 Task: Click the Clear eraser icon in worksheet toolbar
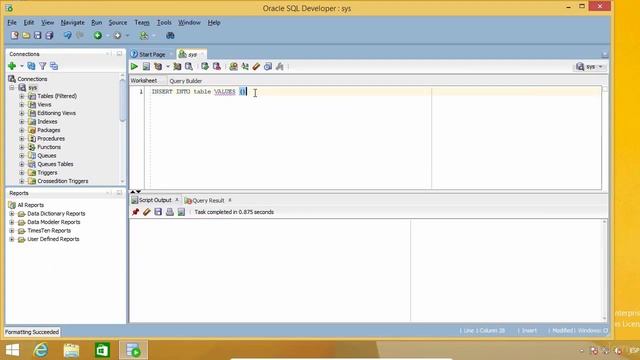click(x=256, y=67)
